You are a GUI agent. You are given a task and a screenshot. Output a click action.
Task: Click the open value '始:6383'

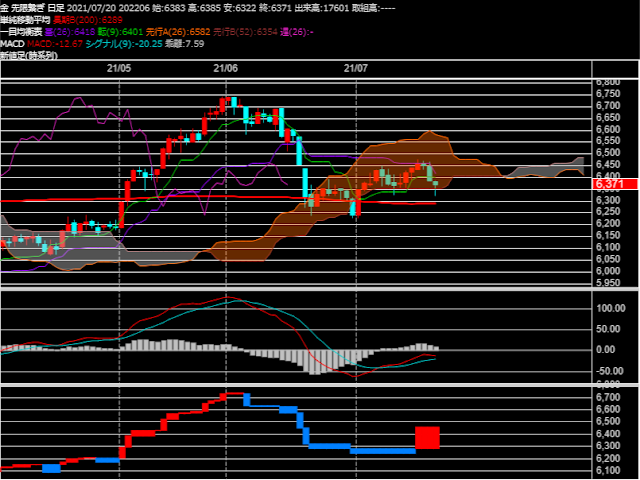168,8
